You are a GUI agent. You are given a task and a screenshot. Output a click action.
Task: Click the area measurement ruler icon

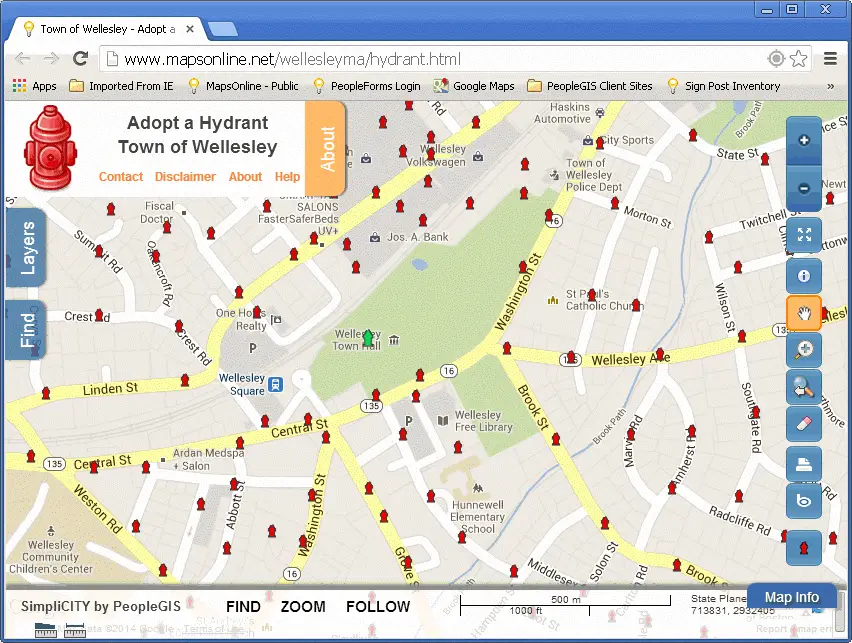(45, 630)
